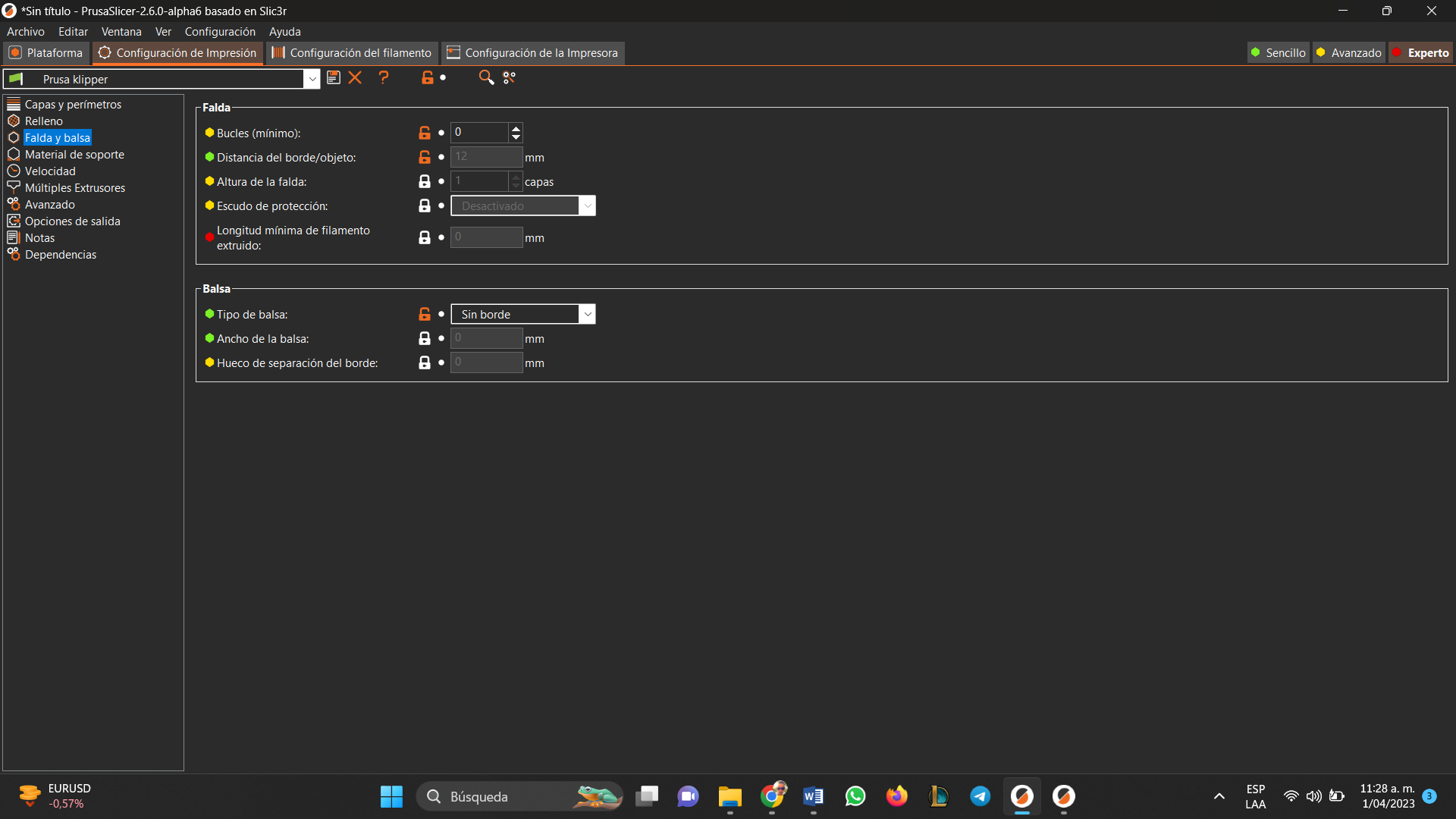Open the help question mark icon
Screen dimensions: 1456x819
click(x=384, y=77)
